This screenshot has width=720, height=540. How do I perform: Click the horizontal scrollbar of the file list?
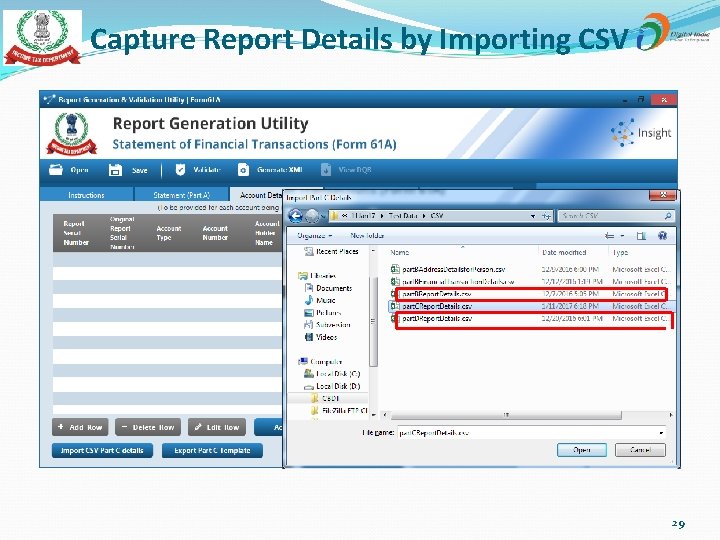point(506,415)
